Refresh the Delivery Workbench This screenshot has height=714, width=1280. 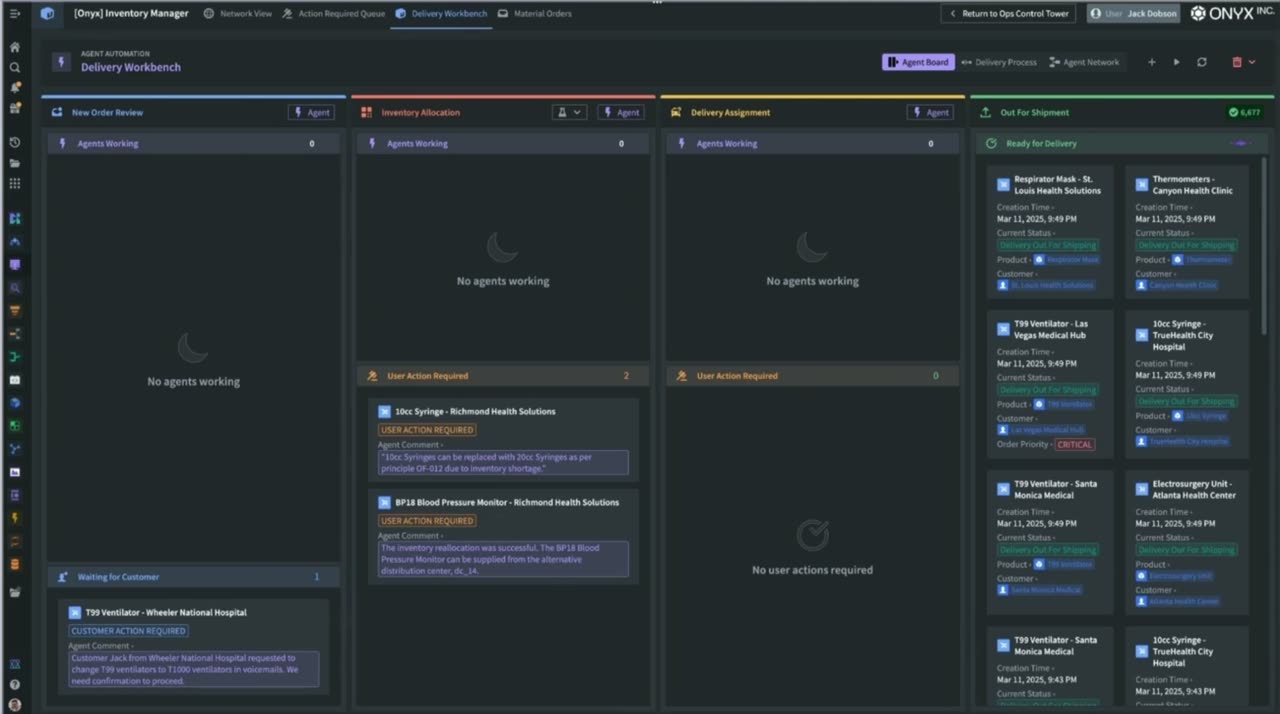coord(1201,62)
